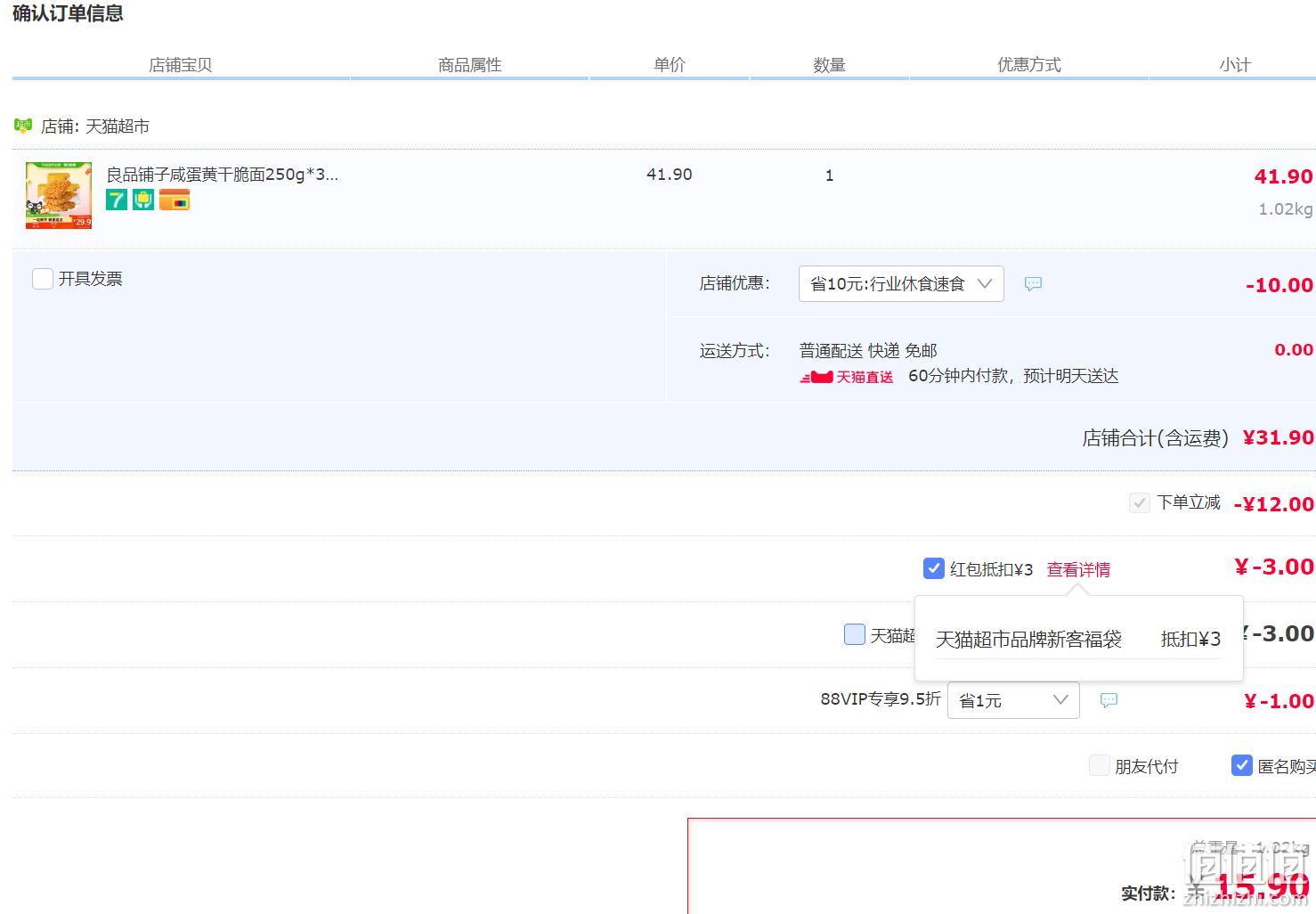Click the -¥12.00 order discount amount
Image resolution: width=1316 pixels, height=914 pixels.
click(x=1273, y=504)
